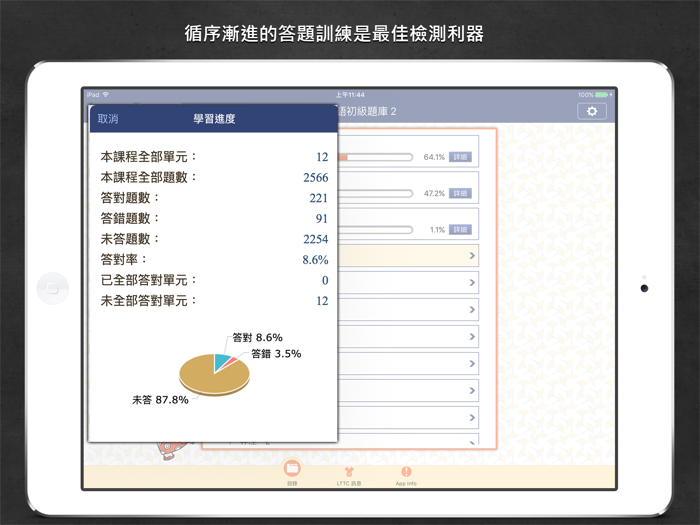The height and width of the screenshot is (525, 700).
Task: Click the total questions value 2566
Action: tap(316, 178)
